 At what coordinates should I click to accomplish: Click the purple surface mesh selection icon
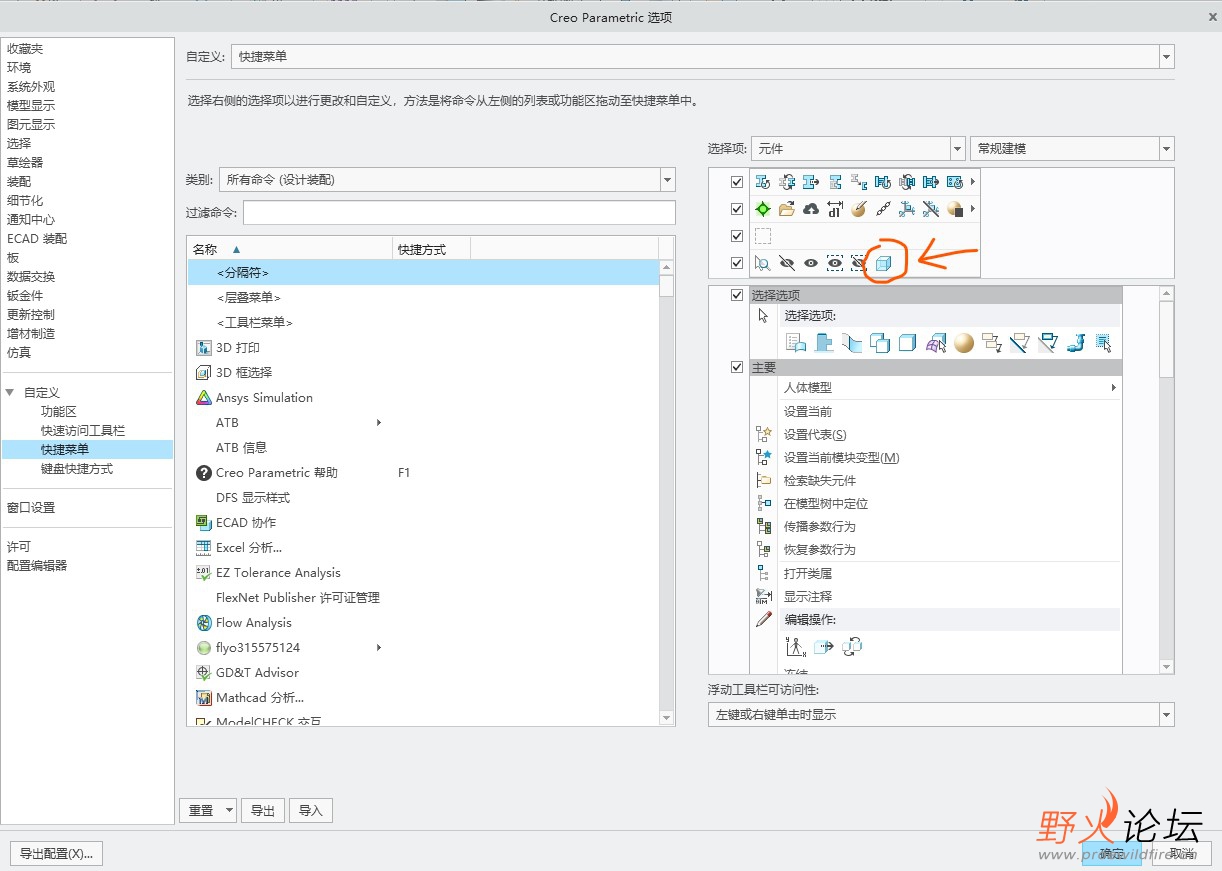[x=936, y=343]
